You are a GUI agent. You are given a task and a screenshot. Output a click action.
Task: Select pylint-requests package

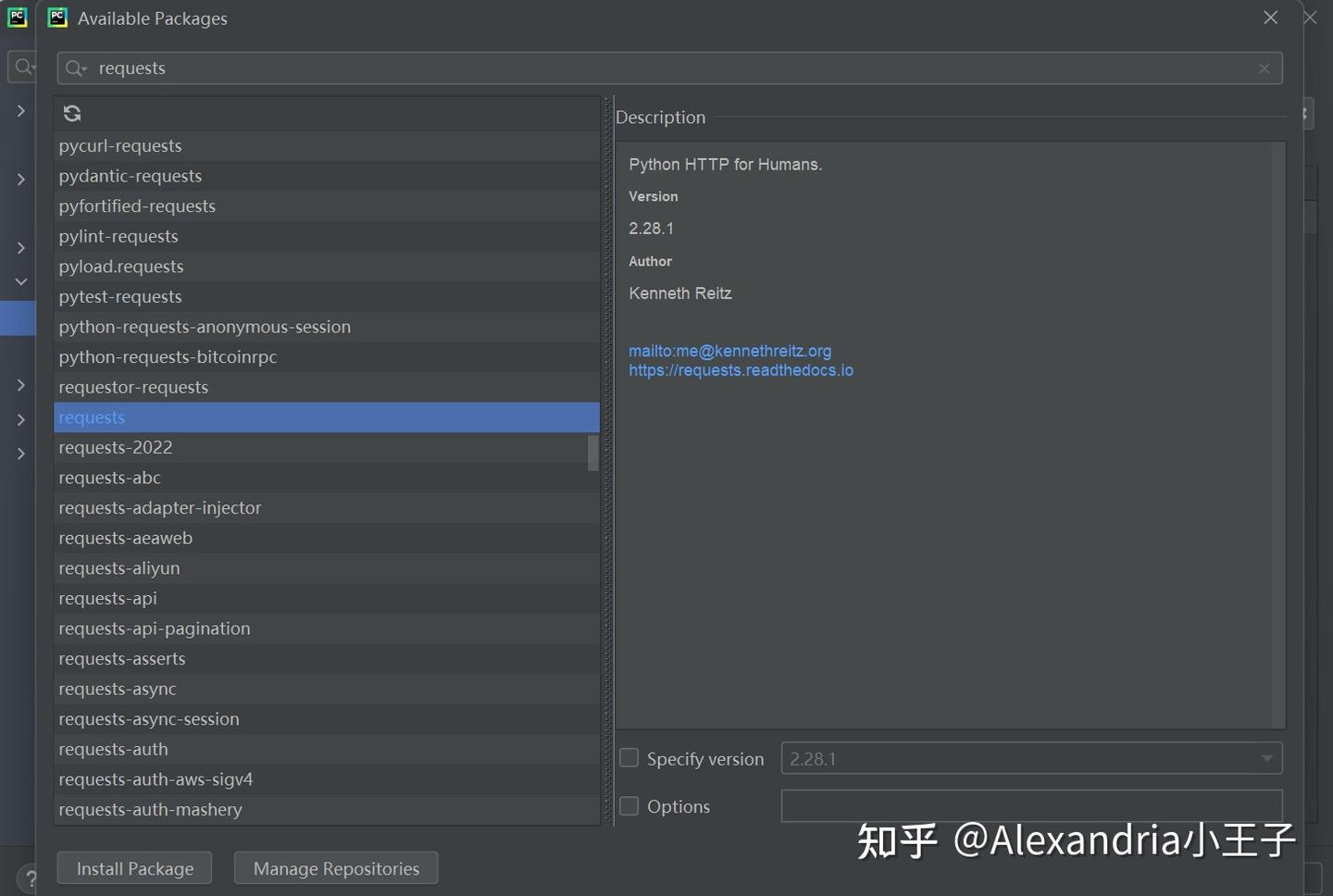tap(327, 236)
